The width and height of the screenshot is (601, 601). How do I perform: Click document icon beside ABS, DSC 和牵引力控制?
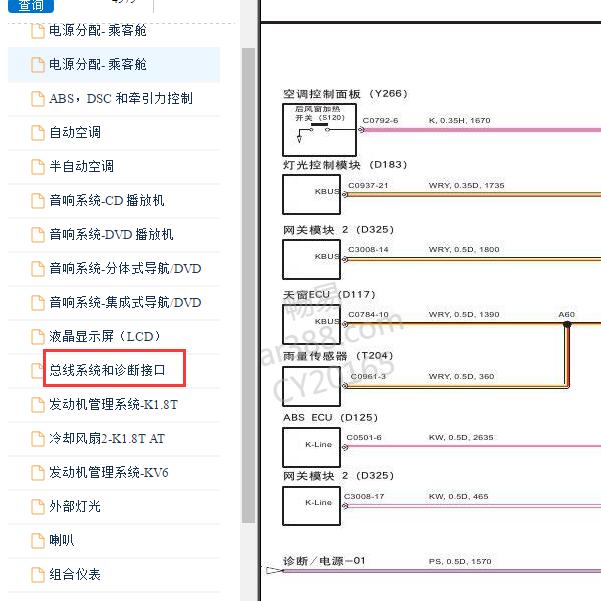38,99
